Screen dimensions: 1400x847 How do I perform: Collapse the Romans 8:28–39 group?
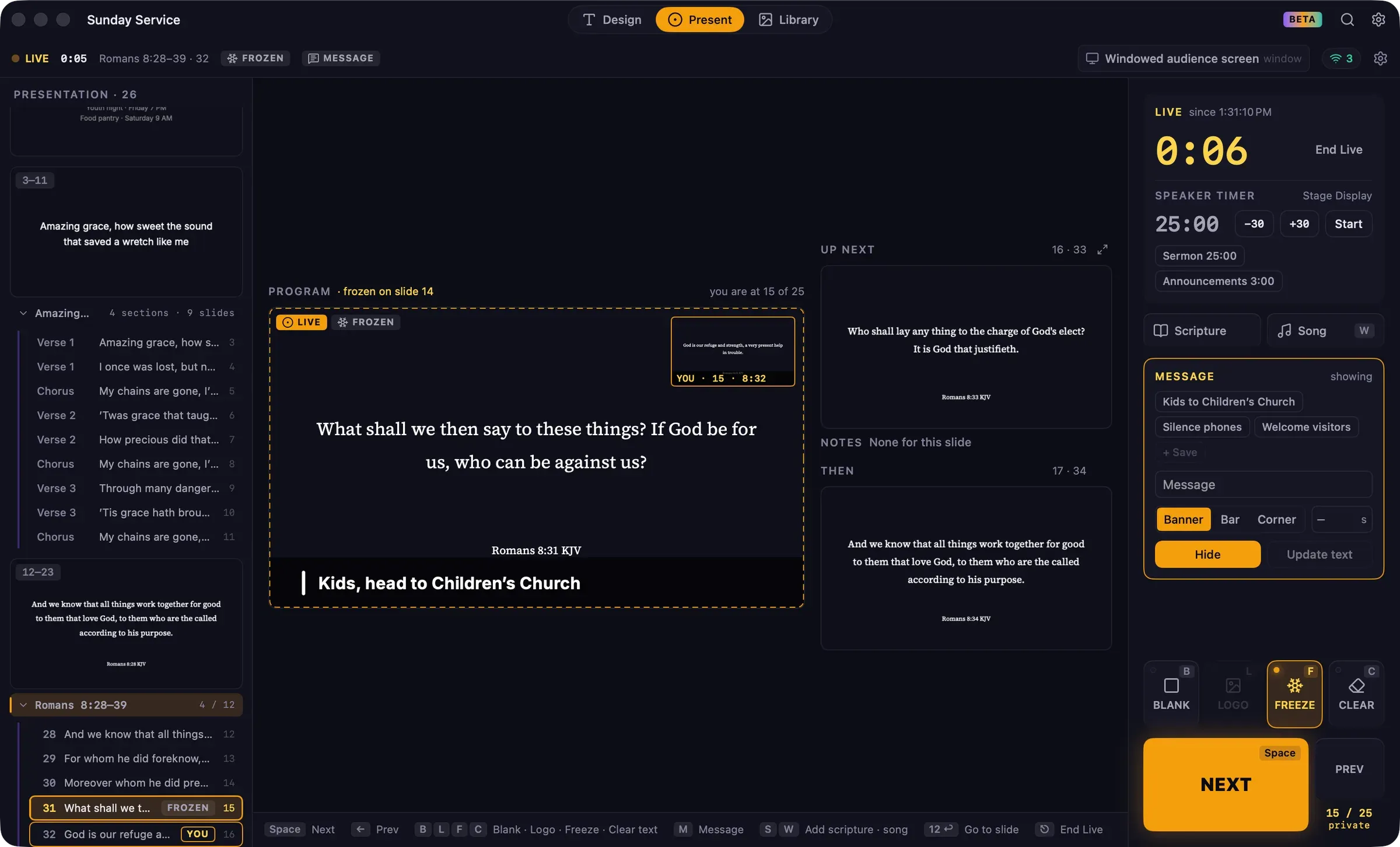(23, 705)
